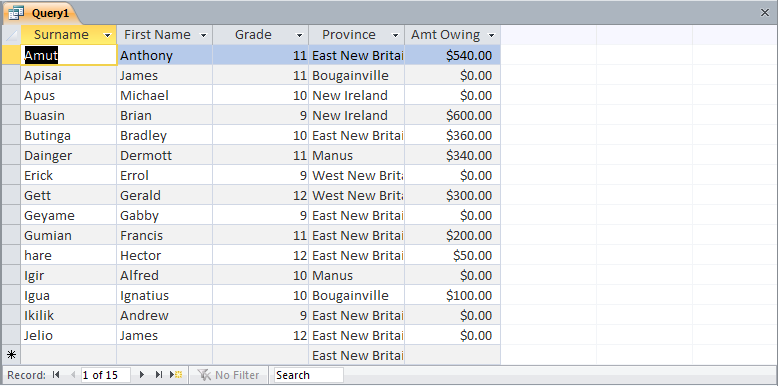778x386 pixels.
Task: Click the Surname cell Igua
Action: pos(69,295)
